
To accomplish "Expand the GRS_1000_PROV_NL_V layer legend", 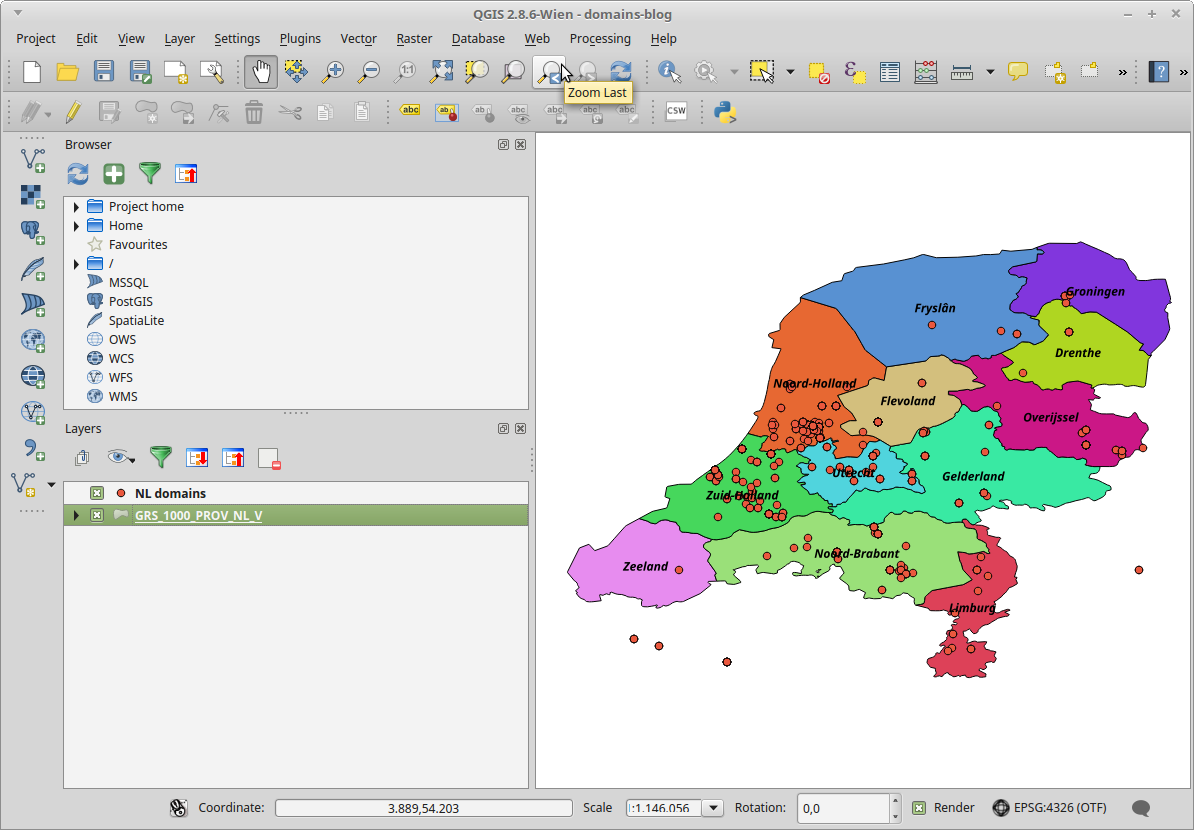I will point(76,515).
